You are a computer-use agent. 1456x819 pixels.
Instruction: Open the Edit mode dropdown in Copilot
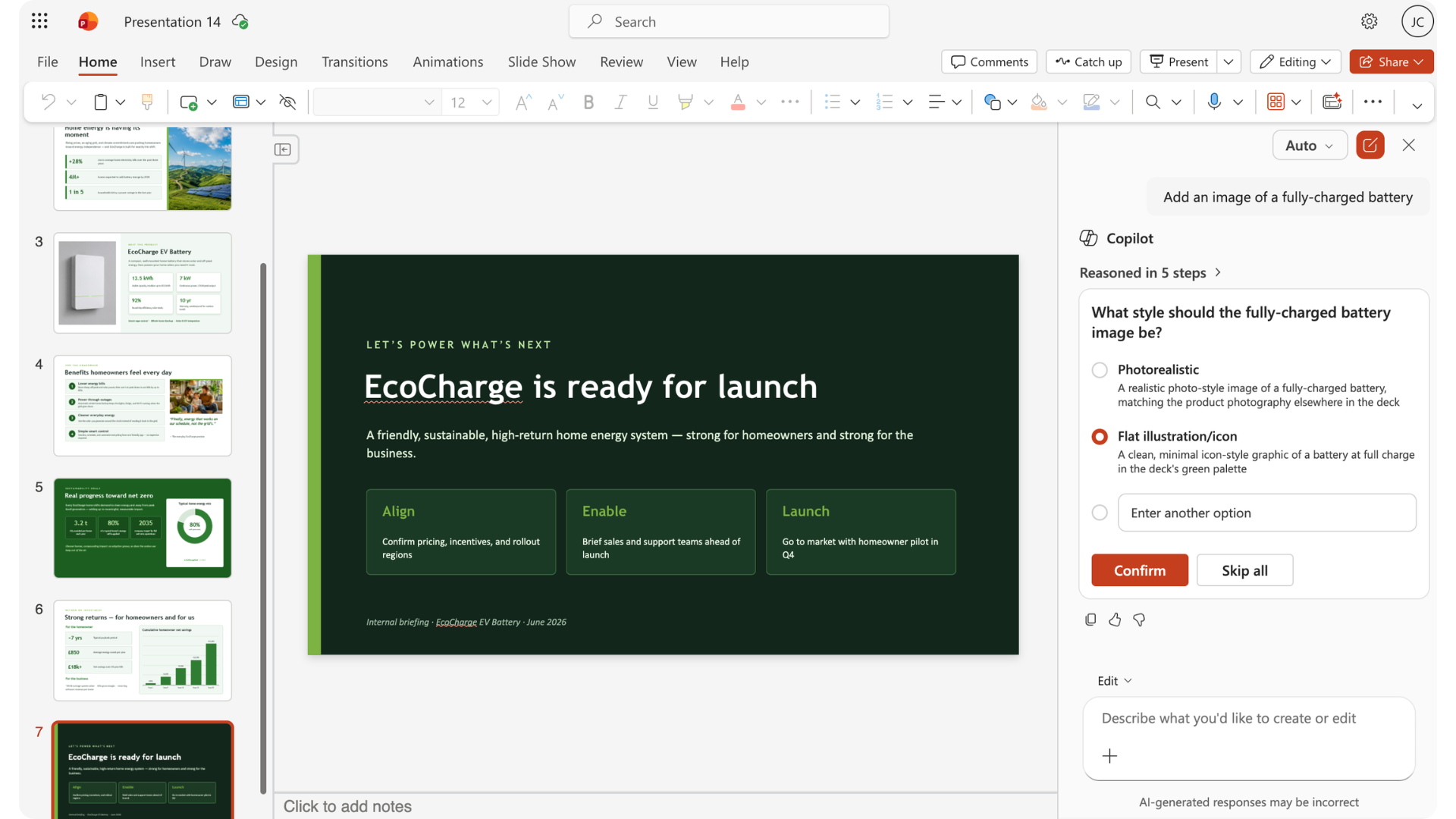pyautogui.click(x=1114, y=681)
